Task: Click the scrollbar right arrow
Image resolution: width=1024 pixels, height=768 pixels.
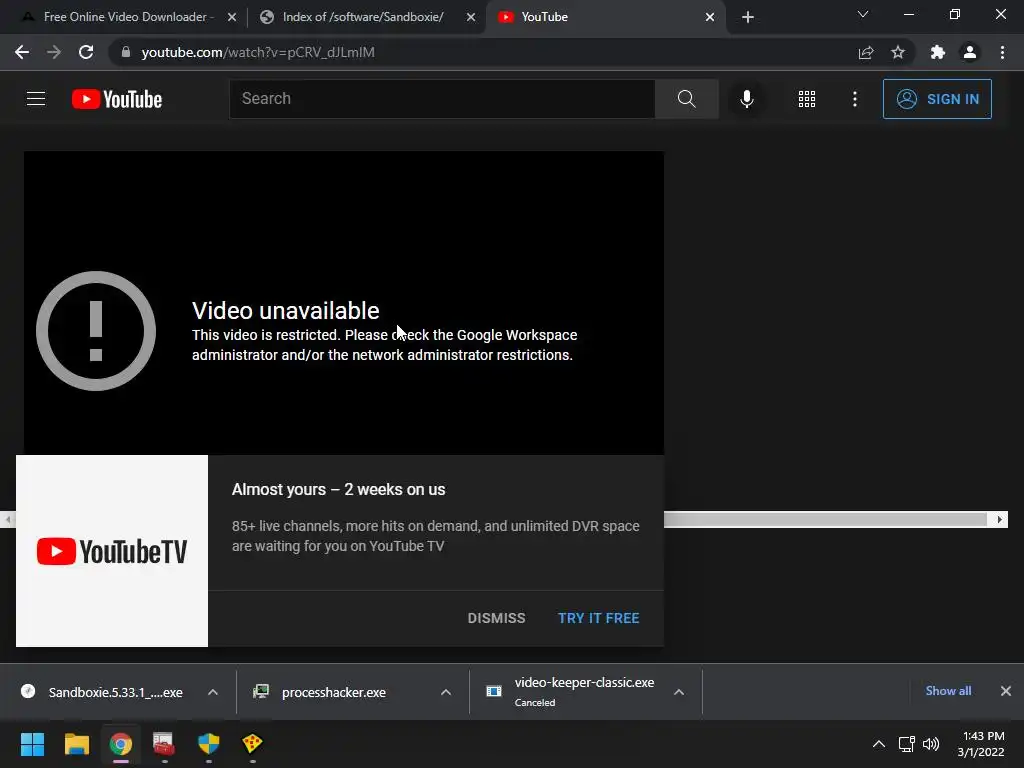Action: 999,520
